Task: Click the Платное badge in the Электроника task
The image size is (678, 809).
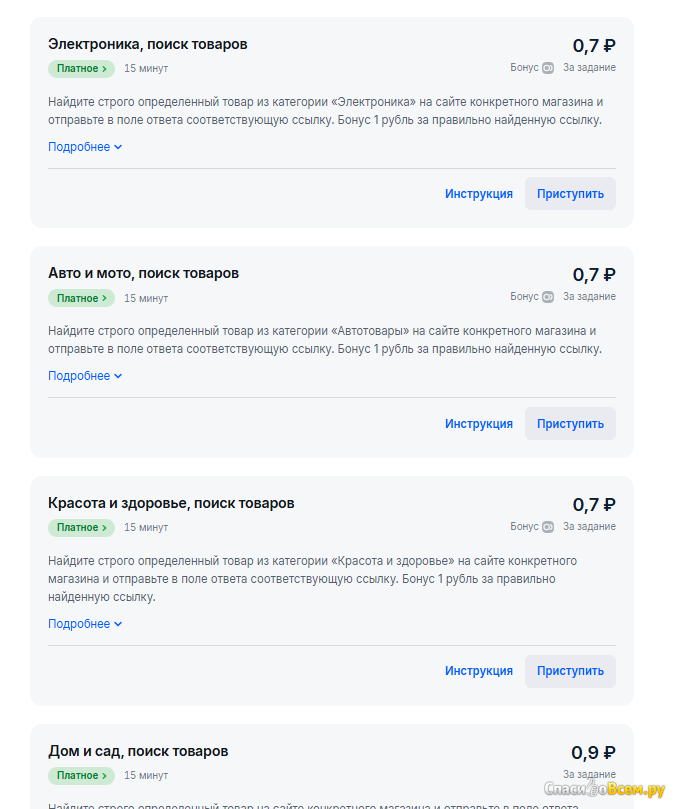Action: [82, 69]
